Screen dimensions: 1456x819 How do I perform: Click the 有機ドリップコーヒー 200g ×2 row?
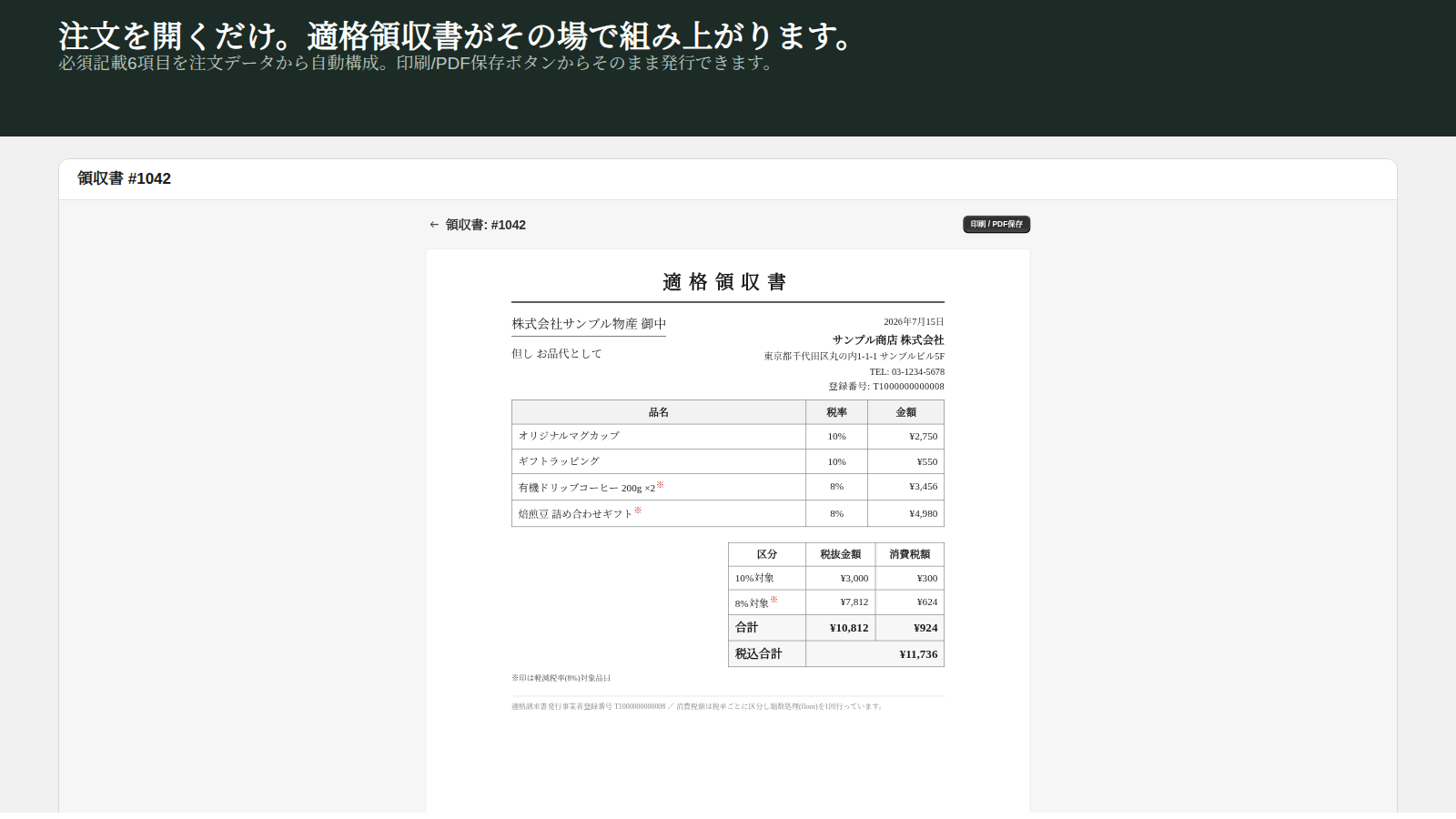click(x=728, y=487)
